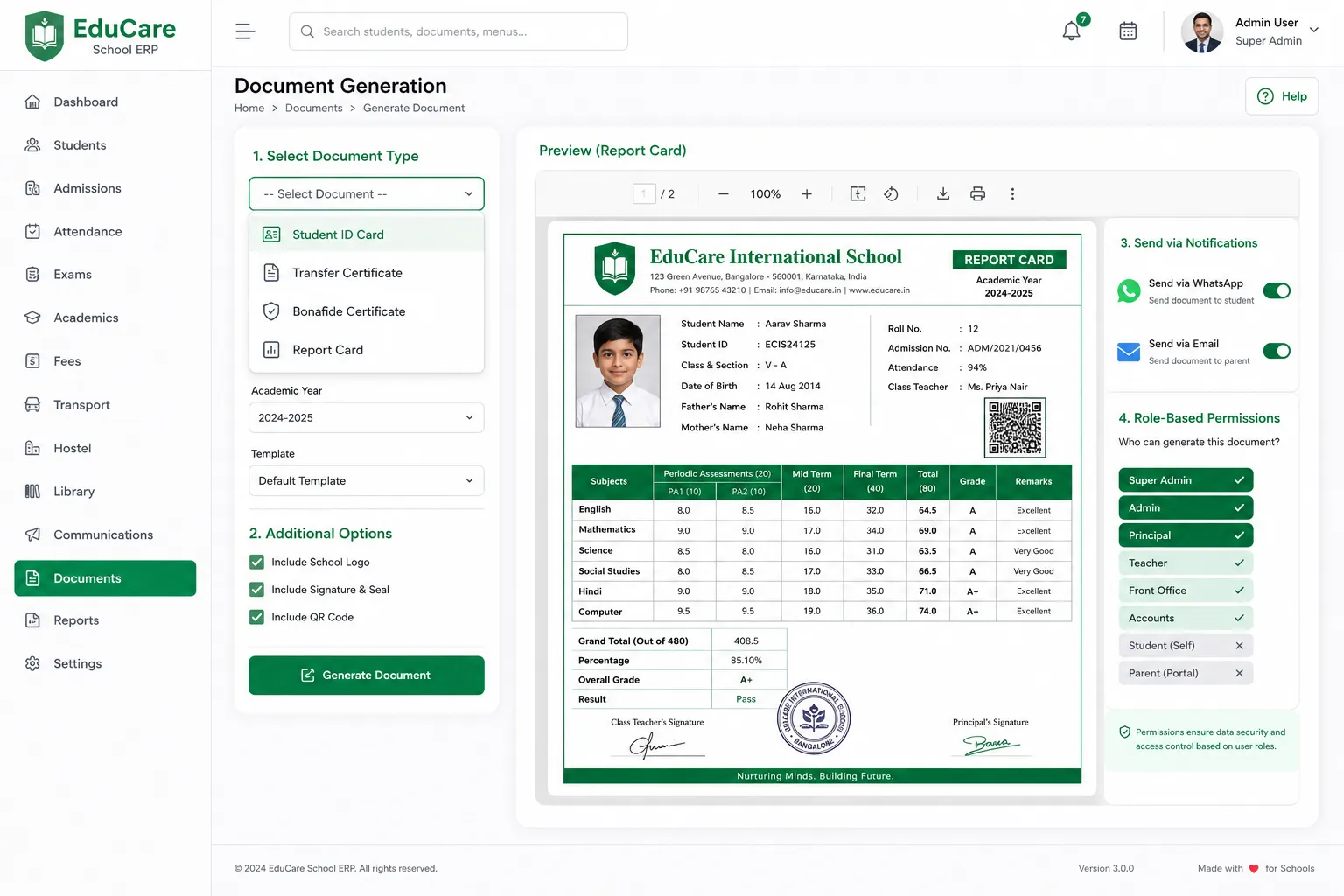
Task: Open Reports in the sidebar
Action: pyautogui.click(x=105, y=620)
